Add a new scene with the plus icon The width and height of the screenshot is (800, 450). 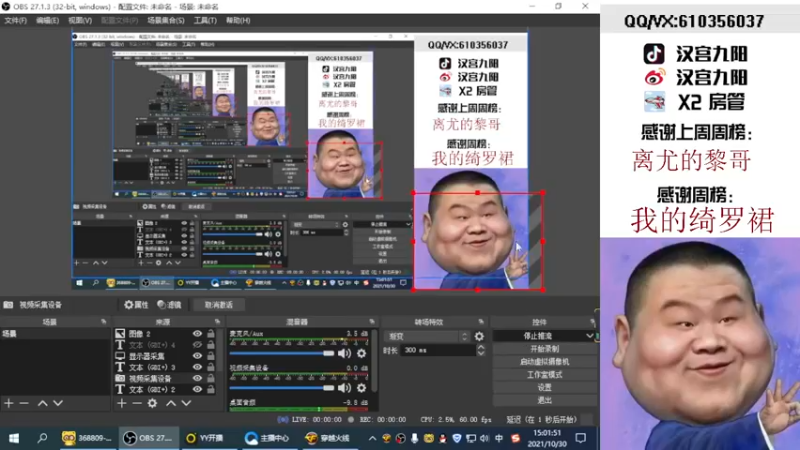pyautogui.click(x=9, y=403)
